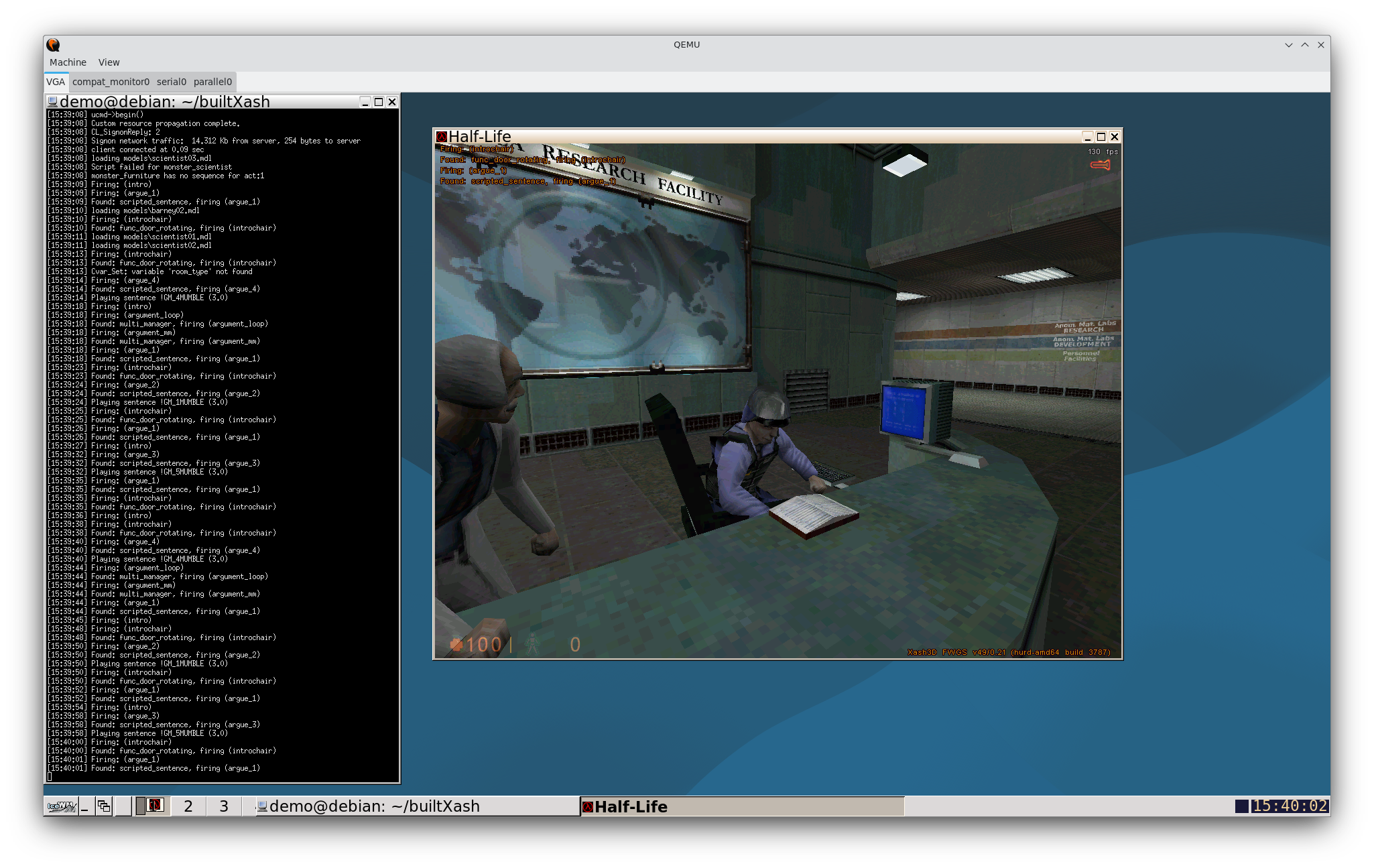The image size is (1374, 868).
Task: Switch to workspace 2
Action: [188, 806]
